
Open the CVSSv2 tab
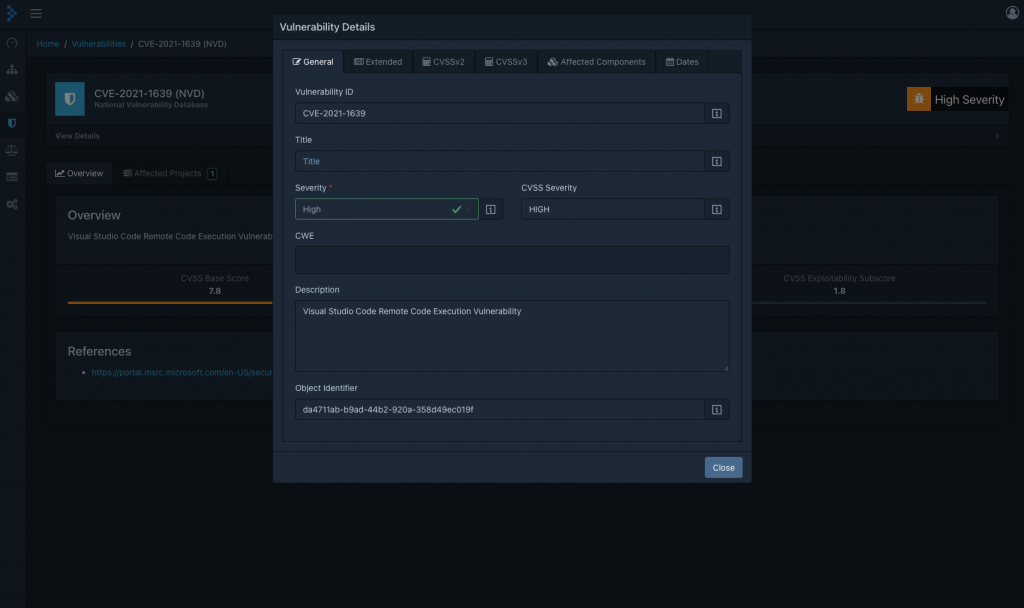pyautogui.click(x=443, y=62)
